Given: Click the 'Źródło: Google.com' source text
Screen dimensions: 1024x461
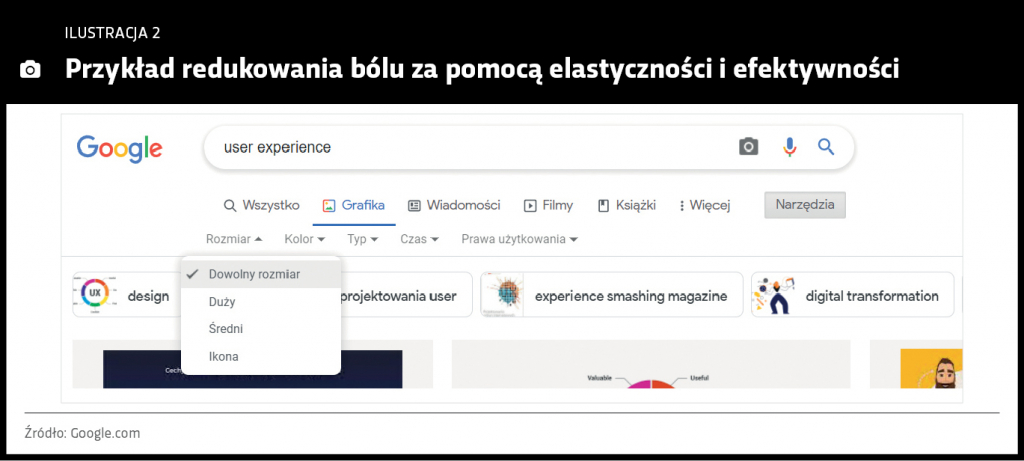Looking at the screenshot, I should (x=82, y=433).
